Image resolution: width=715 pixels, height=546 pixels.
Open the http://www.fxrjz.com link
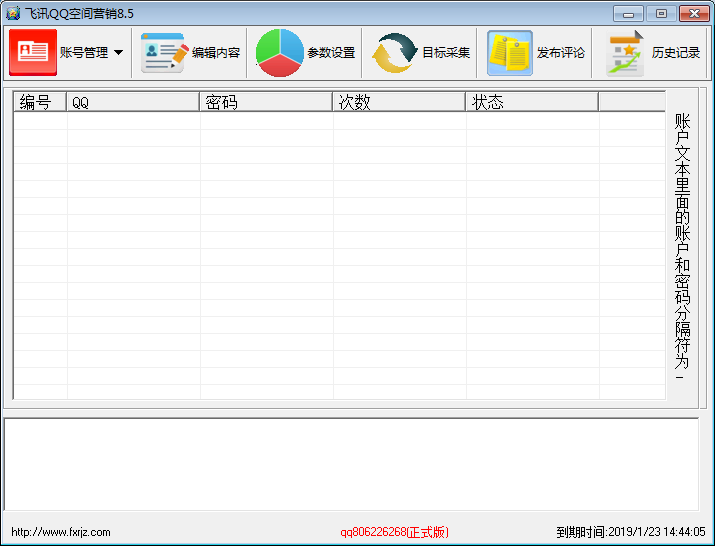[61, 532]
